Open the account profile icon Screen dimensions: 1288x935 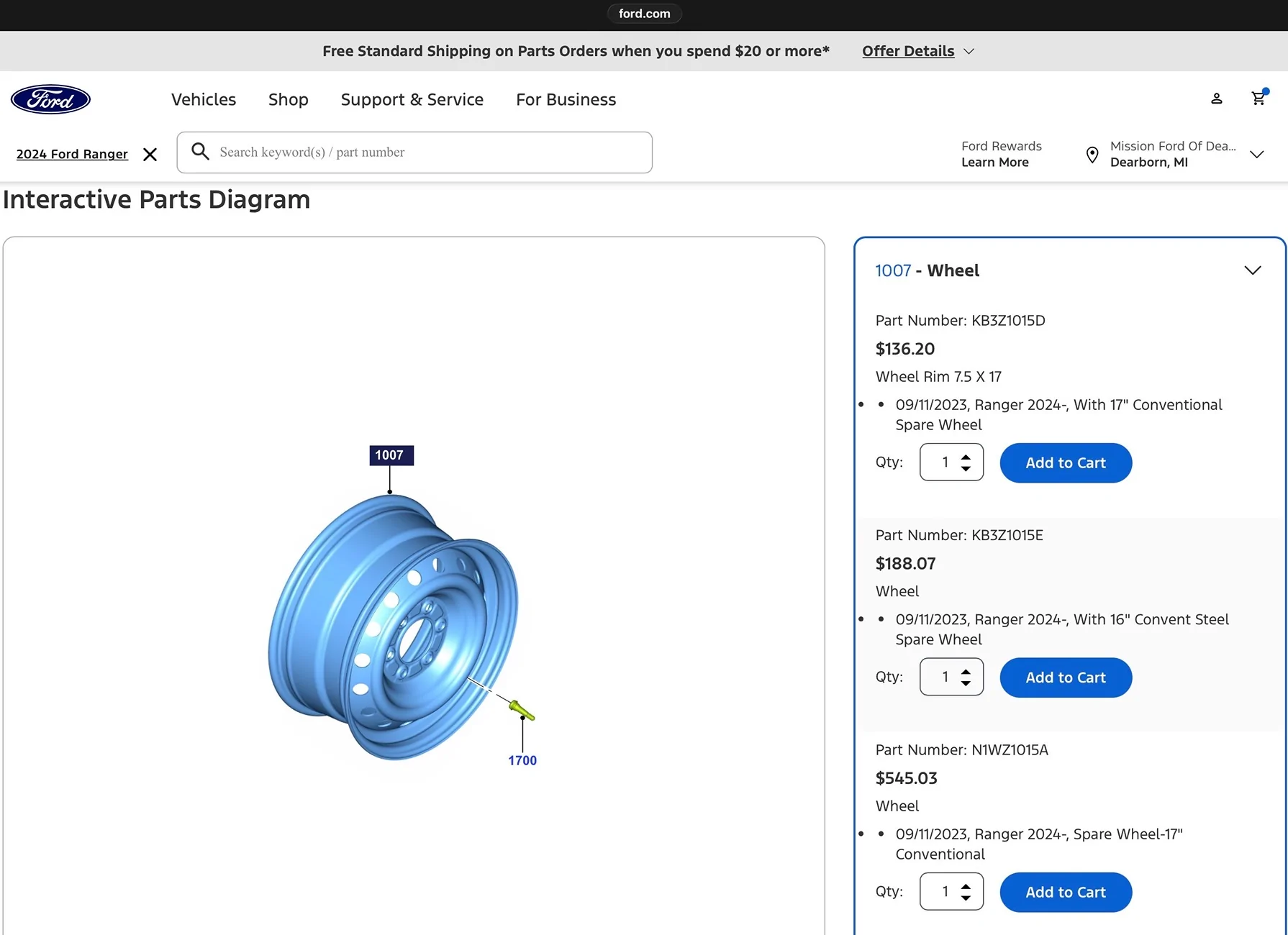[x=1217, y=99]
